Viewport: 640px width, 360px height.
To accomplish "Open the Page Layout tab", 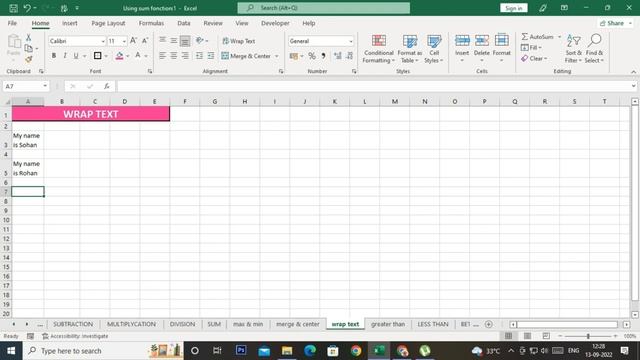I will (x=108, y=23).
